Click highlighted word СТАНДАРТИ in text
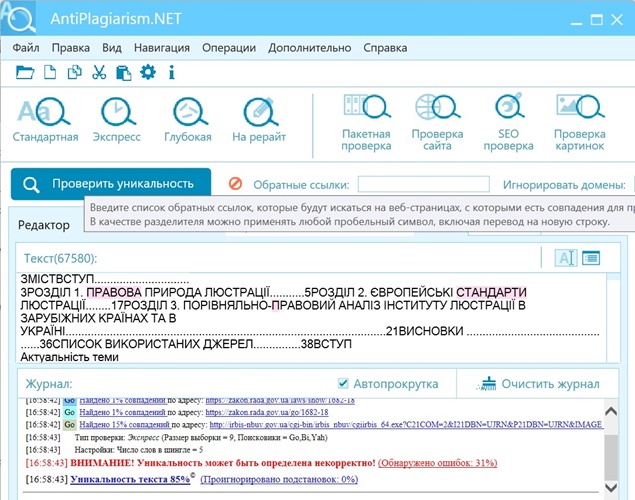 (x=491, y=292)
